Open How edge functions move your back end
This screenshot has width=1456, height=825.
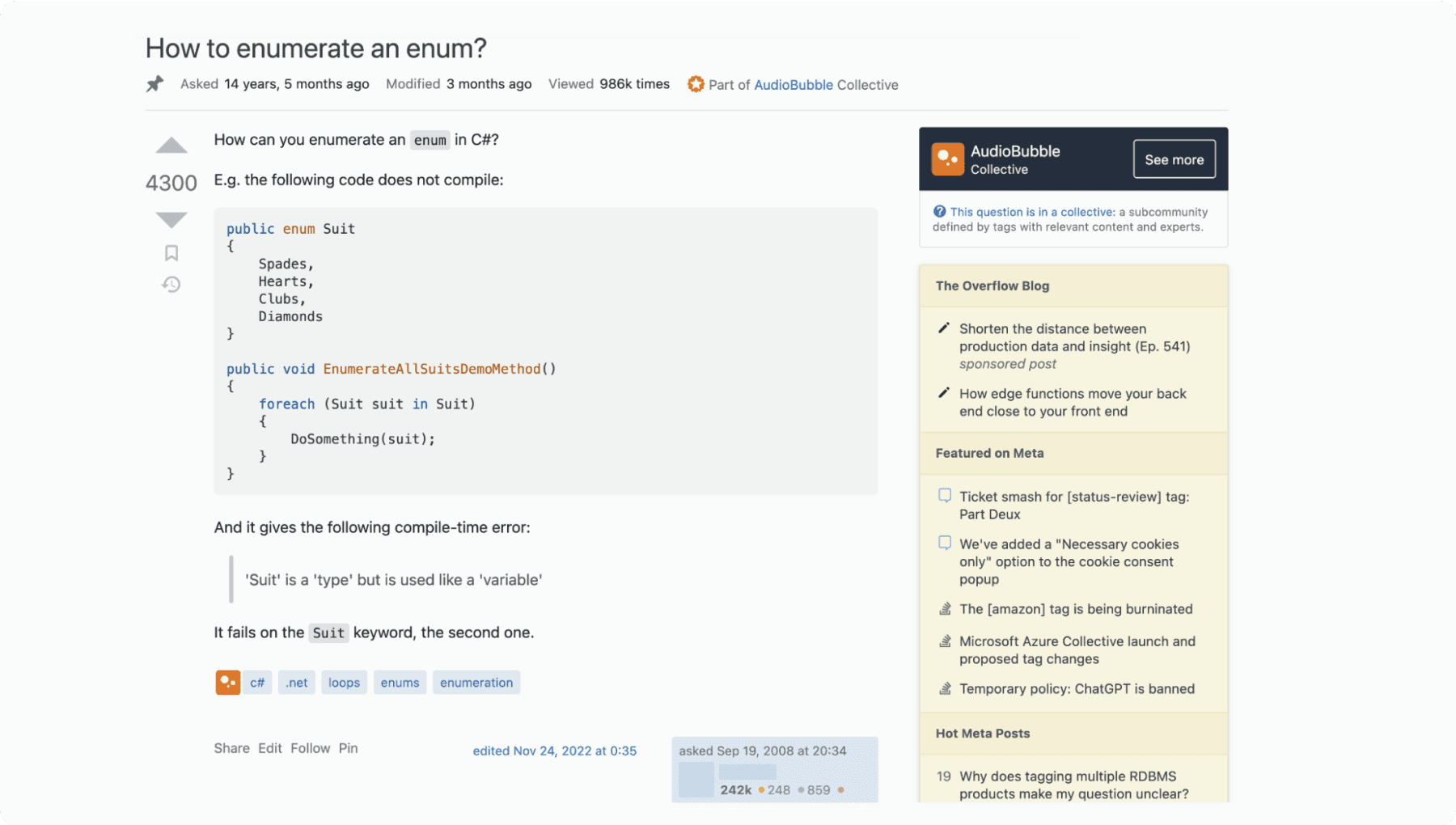pyautogui.click(x=1073, y=402)
